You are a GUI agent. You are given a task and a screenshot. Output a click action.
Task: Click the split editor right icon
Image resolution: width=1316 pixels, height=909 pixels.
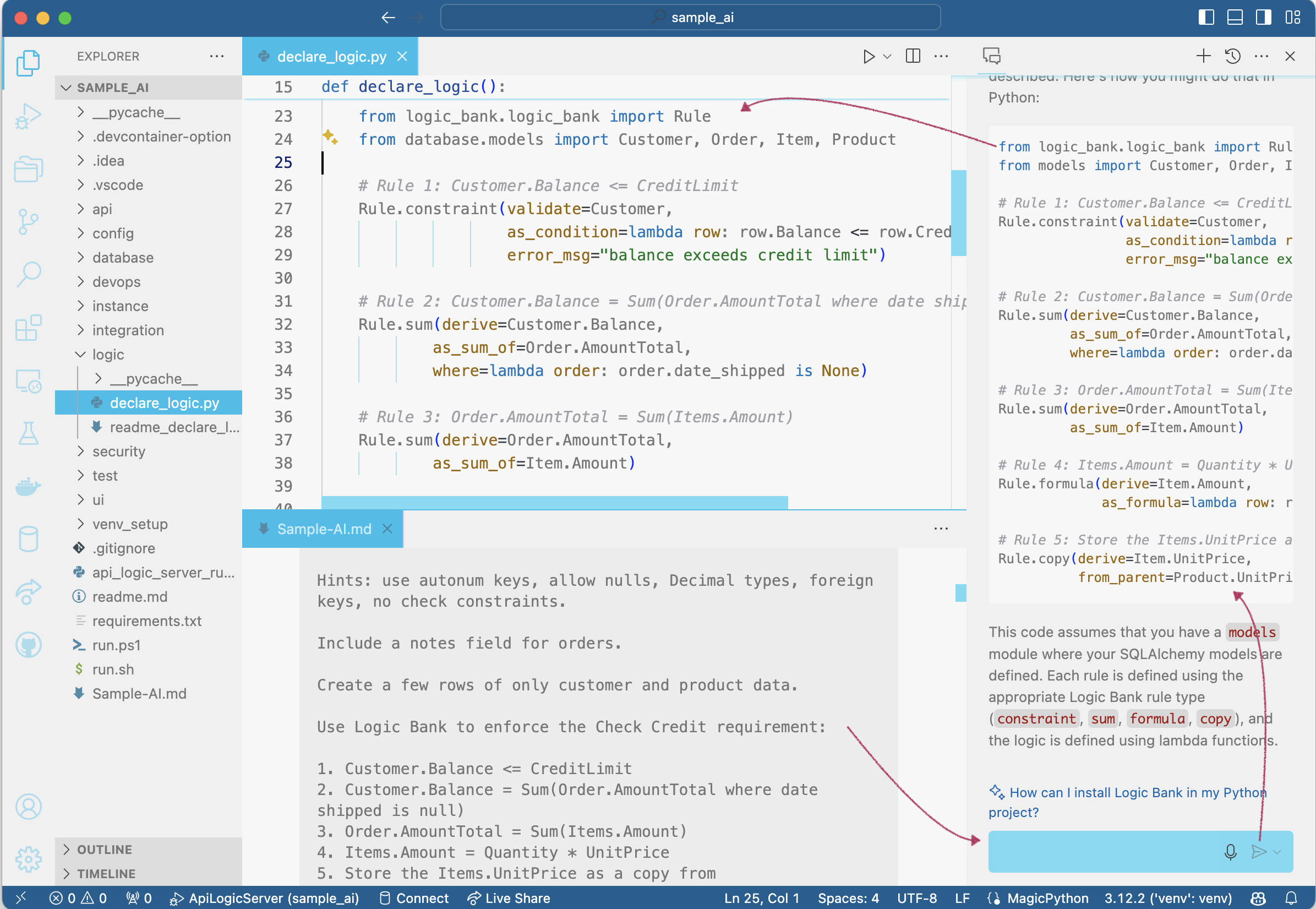913,56
